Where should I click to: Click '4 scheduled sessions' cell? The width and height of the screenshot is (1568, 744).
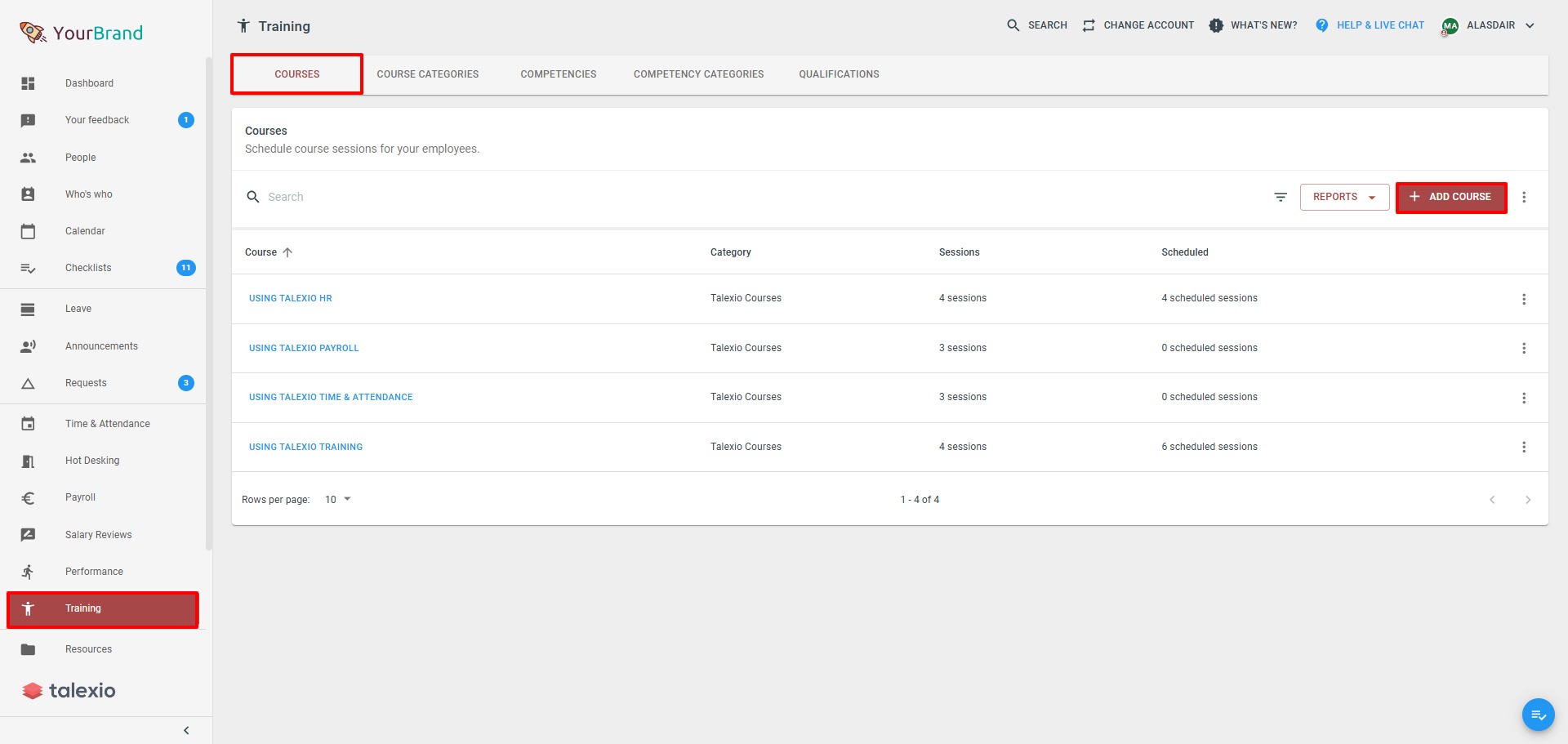(1209, 299)
